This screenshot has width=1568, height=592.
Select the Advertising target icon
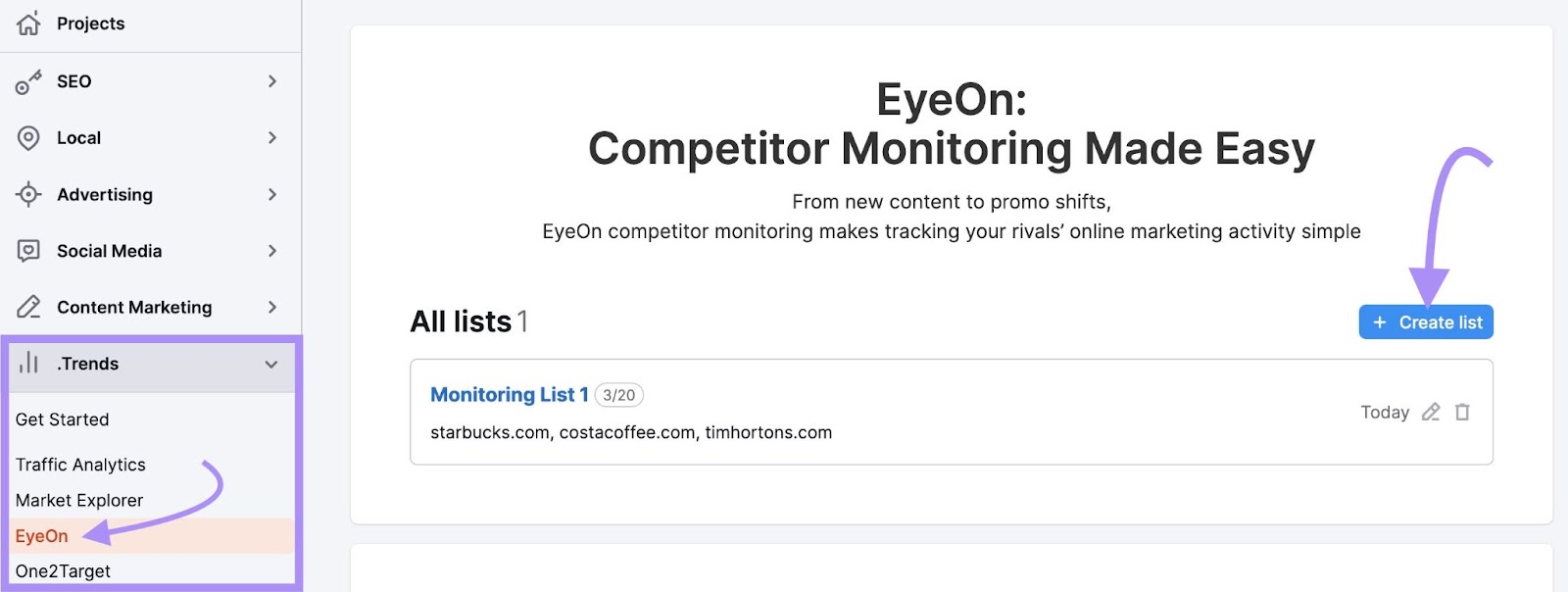point(29,194)
